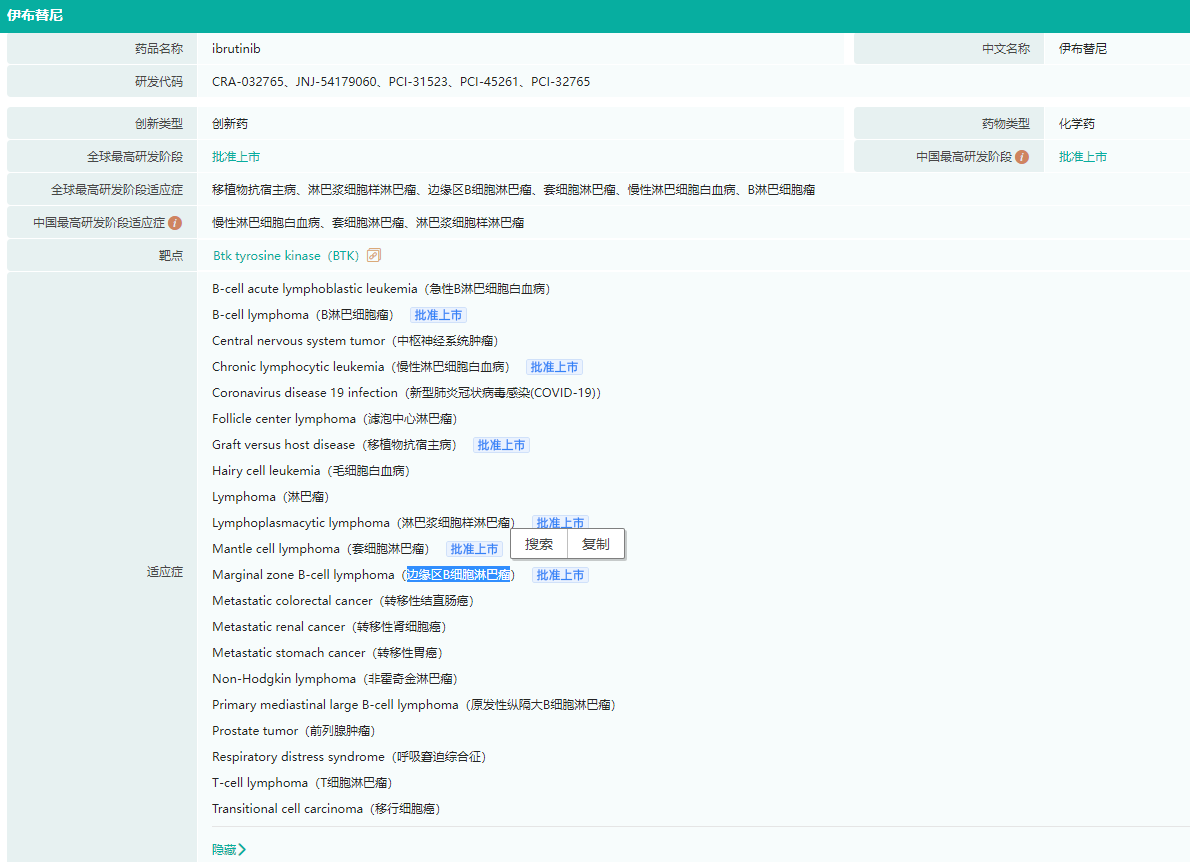Click 批准上市 tag next to B-cell lymphoma
This screenshot has height=862, width=1190.
coord(439,315)
